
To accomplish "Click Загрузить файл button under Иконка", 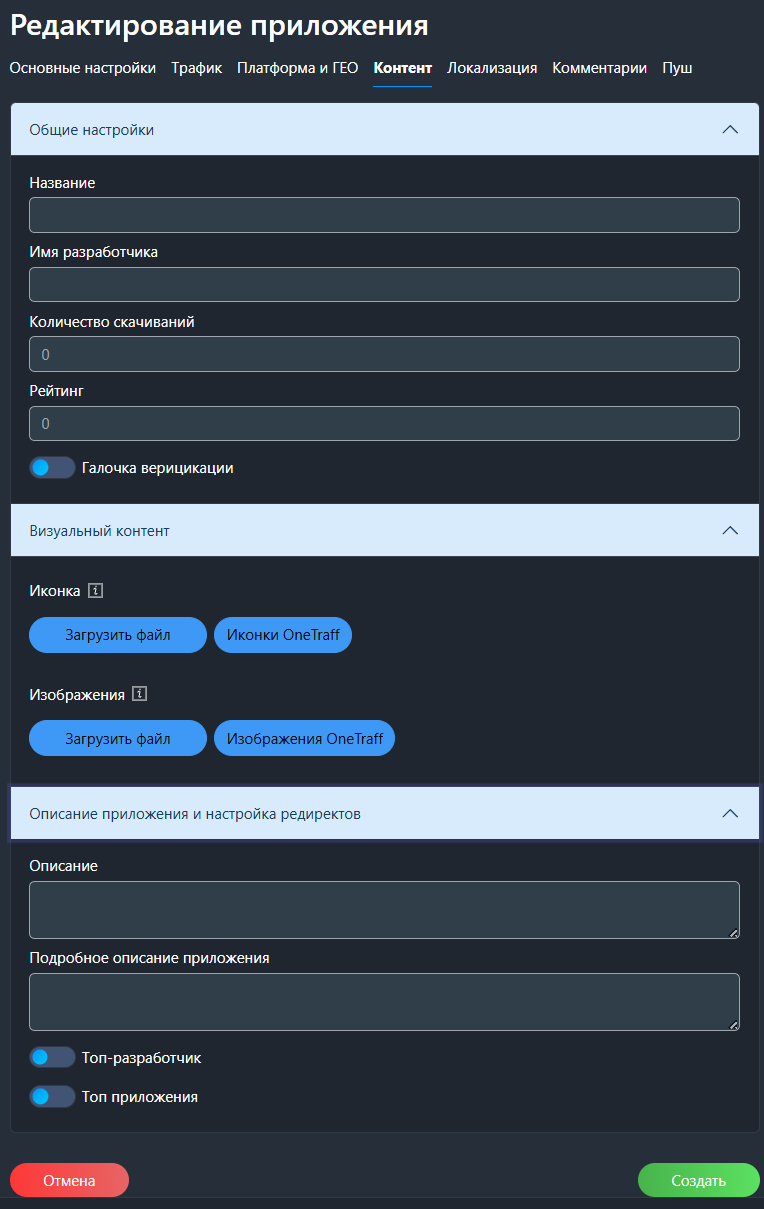I will [118, 635].
